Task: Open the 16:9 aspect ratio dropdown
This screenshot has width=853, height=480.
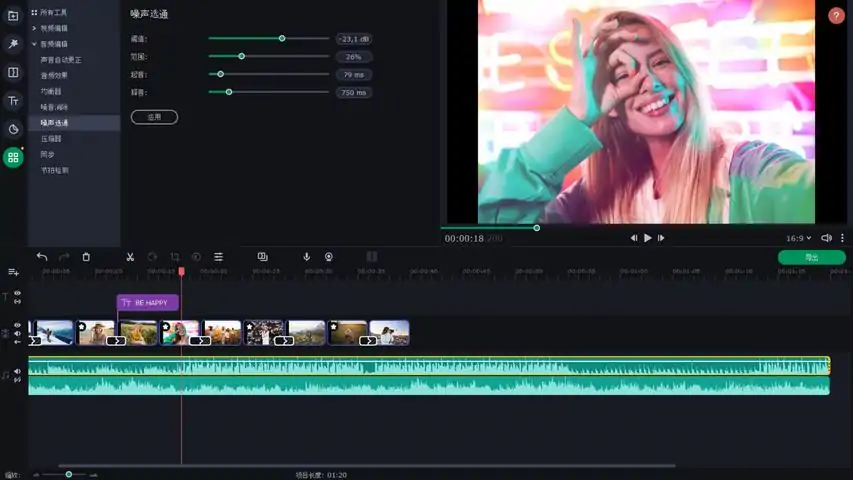Action: tap(799, 238)
